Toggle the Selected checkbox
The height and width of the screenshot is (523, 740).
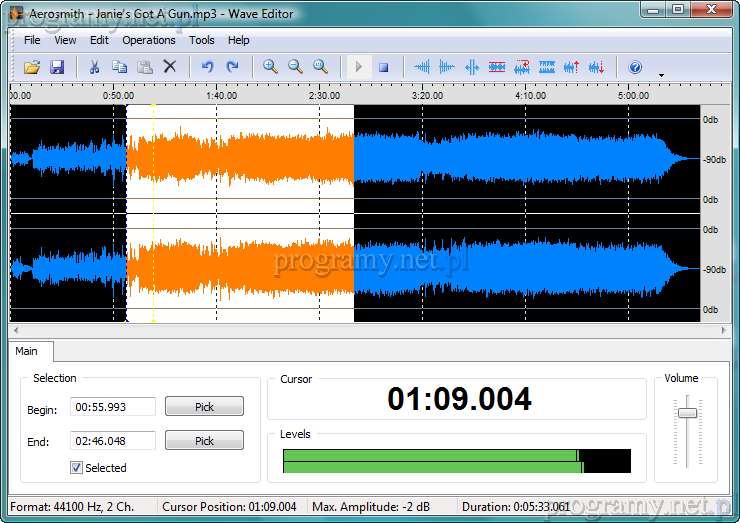coord(77,467)
